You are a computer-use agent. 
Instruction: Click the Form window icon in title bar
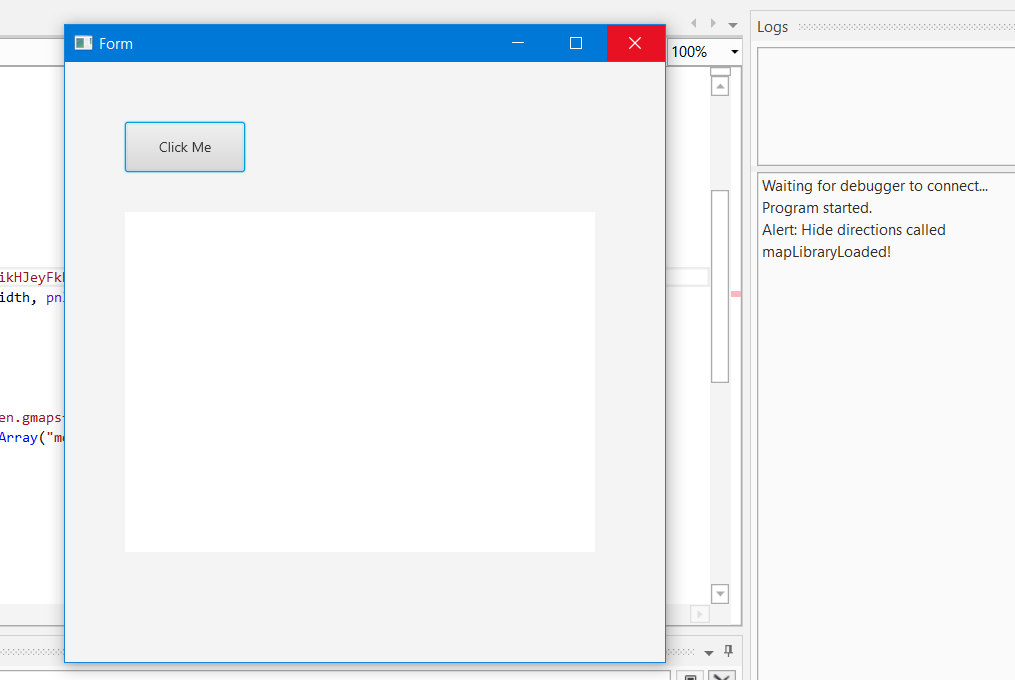click(x=84, y=43)
